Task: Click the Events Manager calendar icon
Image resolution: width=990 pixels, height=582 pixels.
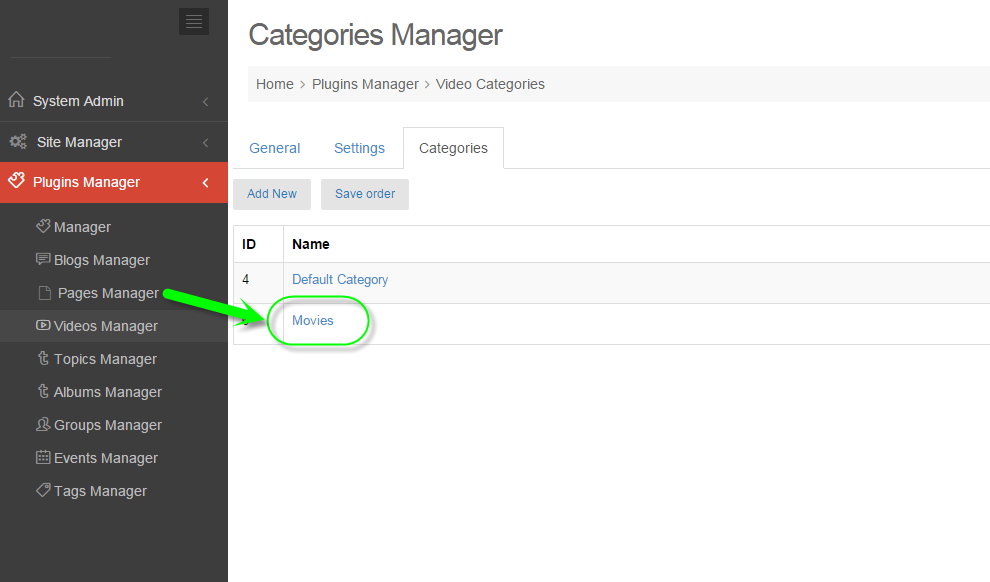Action: 43,457
